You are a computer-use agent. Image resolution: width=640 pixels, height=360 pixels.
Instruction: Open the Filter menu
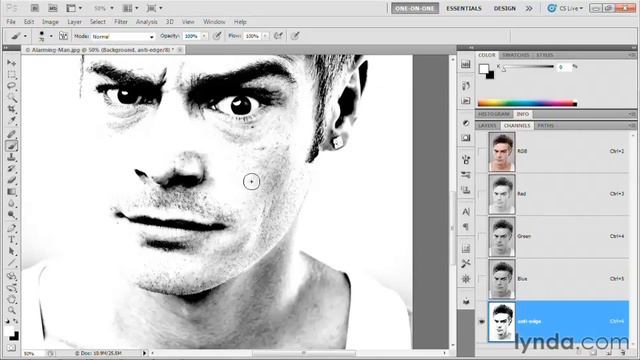[x=121, y=22]
